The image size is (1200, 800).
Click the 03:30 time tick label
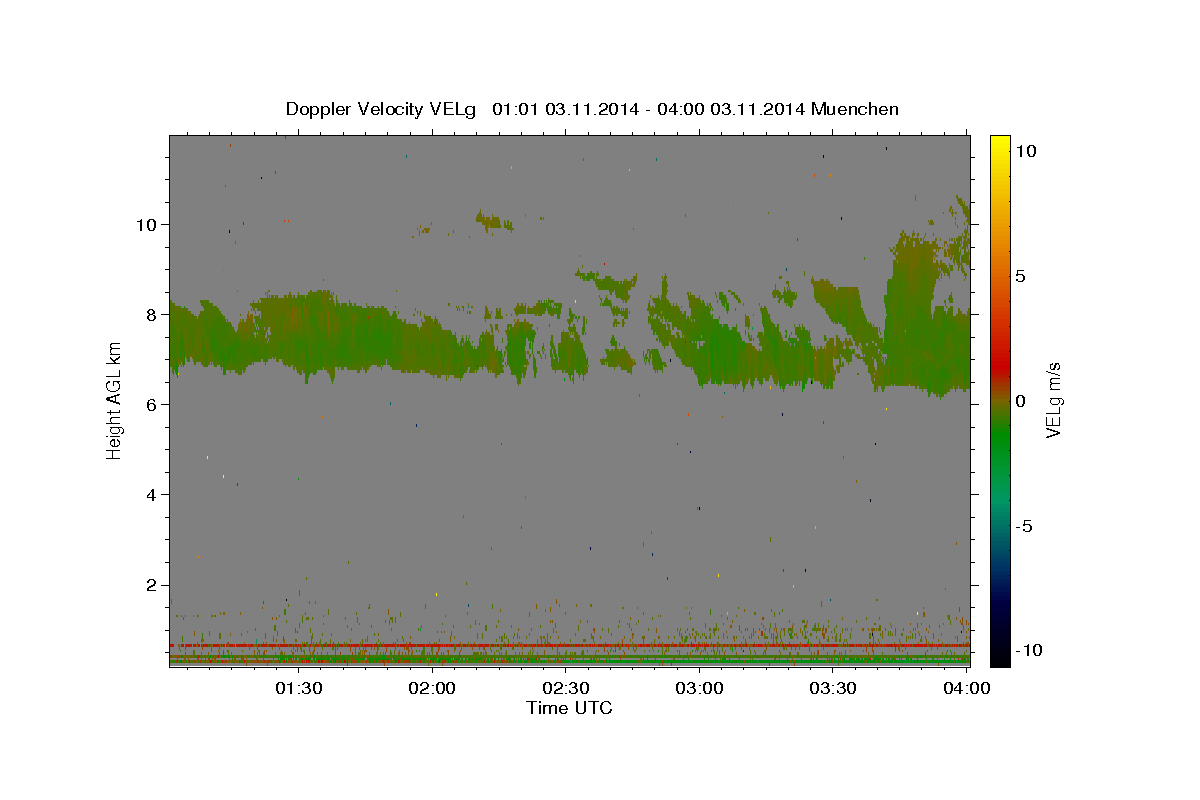(x=832, y=688)
